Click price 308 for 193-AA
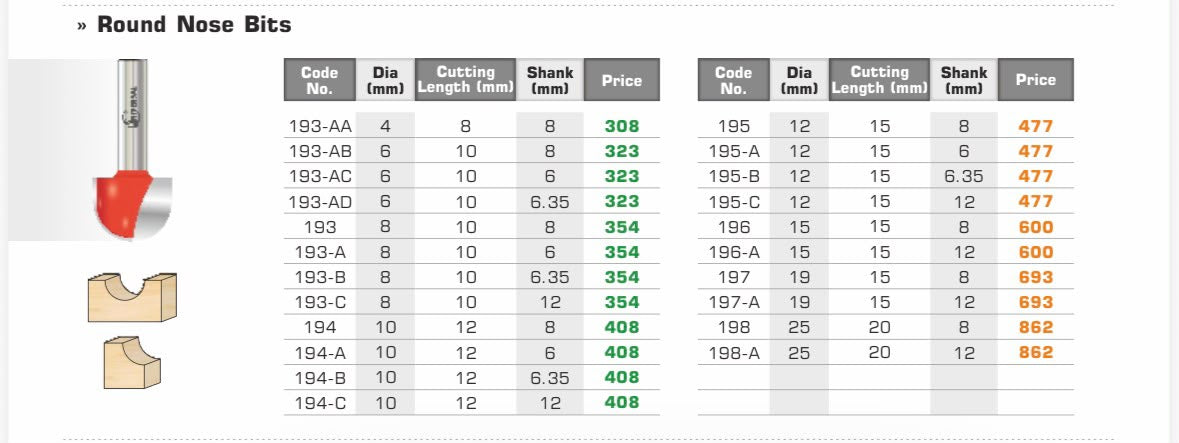This screenshot has width=1179, height=443. coord(622,126)
